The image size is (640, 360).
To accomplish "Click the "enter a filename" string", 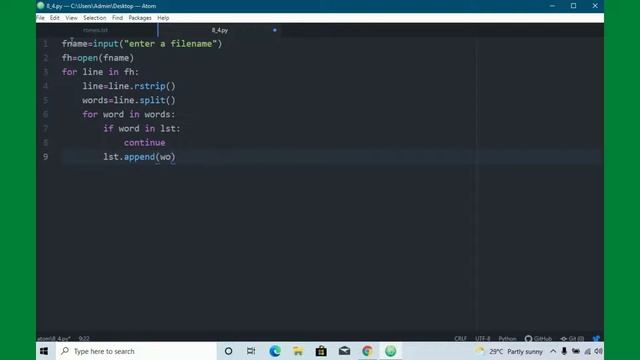I will 170,44.
